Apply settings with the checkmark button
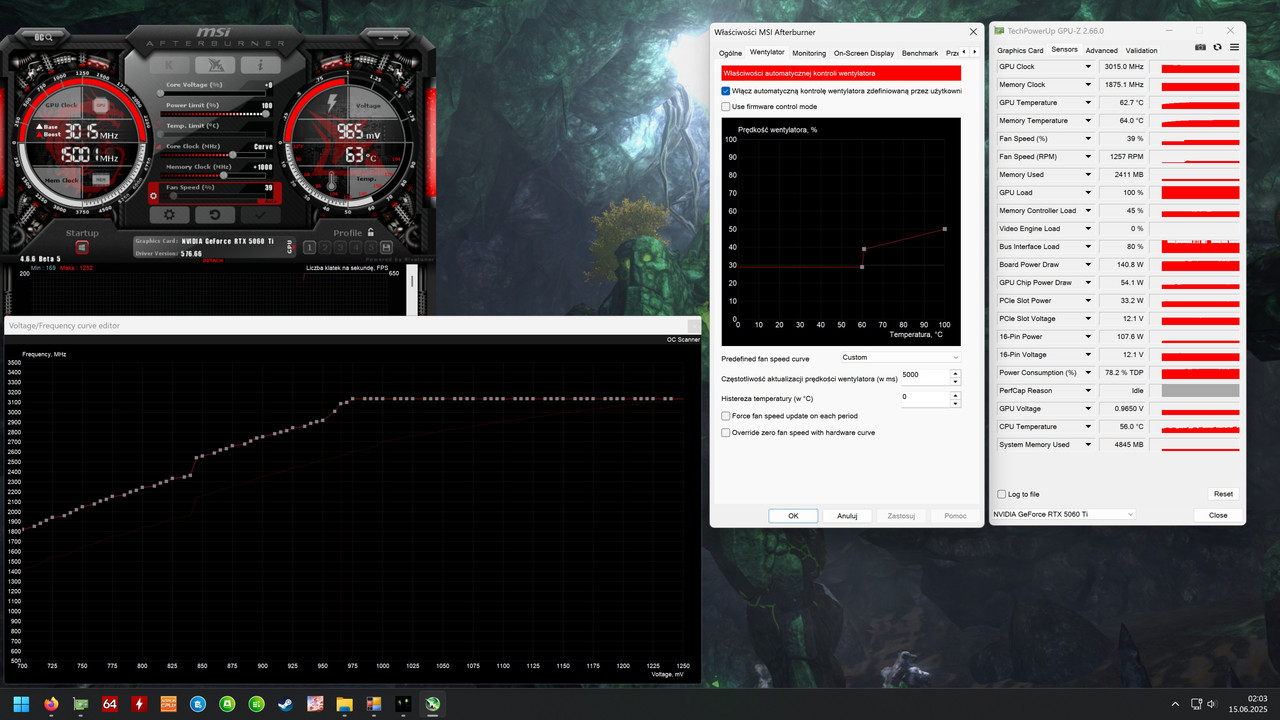 click(x=260, y=214)
